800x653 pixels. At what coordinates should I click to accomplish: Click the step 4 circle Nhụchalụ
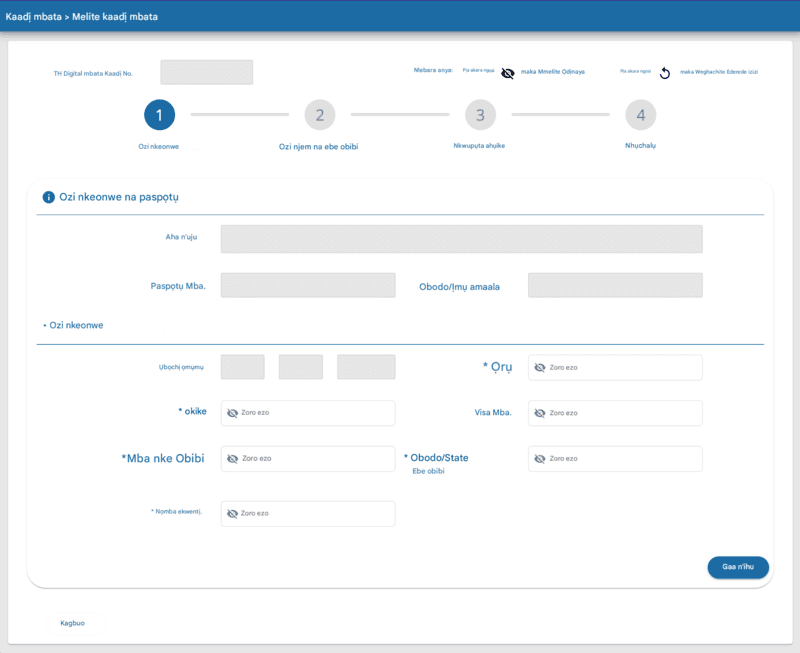coord(640,115)
